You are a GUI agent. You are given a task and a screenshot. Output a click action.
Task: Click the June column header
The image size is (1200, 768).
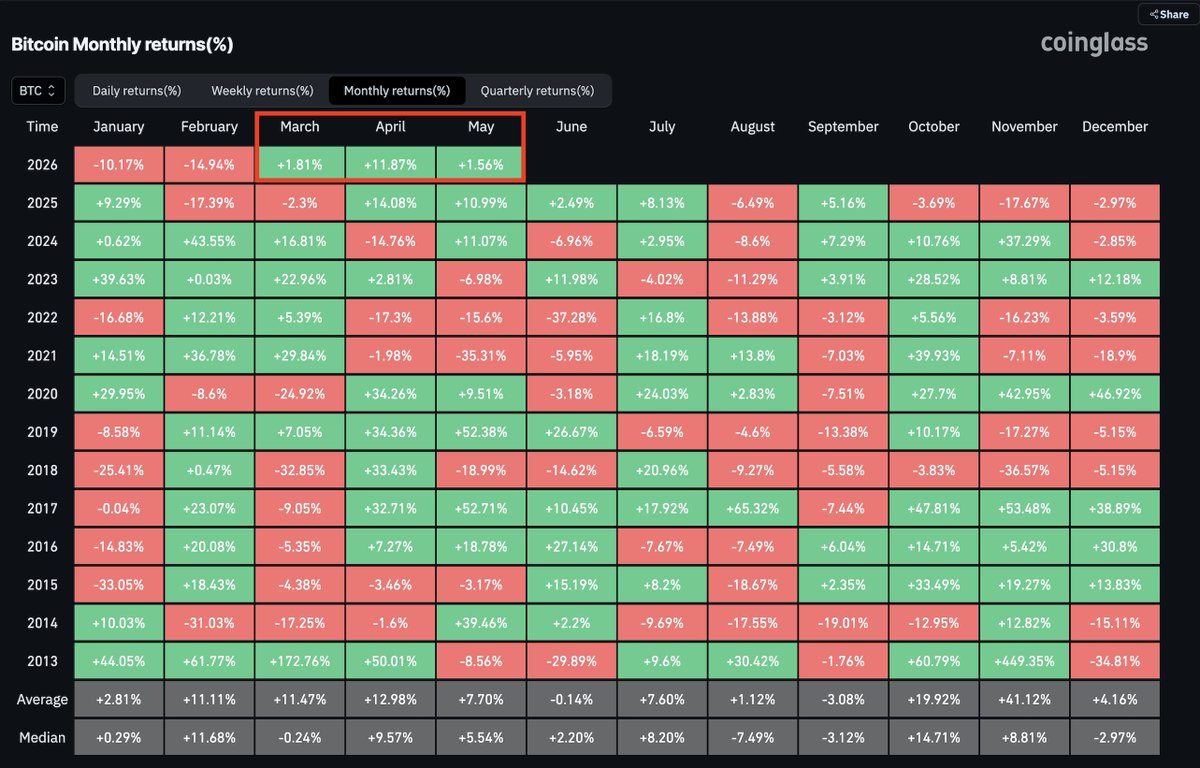click(571, 127)
